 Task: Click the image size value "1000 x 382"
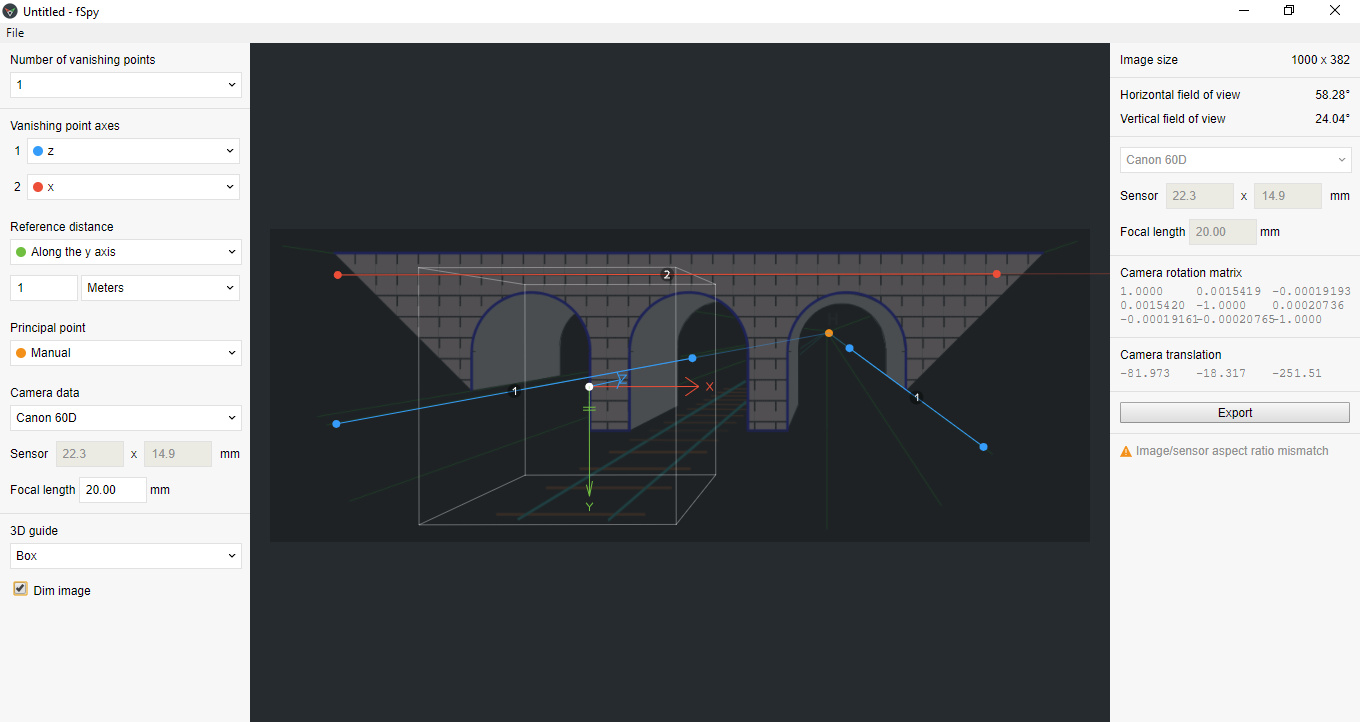[x=1320, y=60]
